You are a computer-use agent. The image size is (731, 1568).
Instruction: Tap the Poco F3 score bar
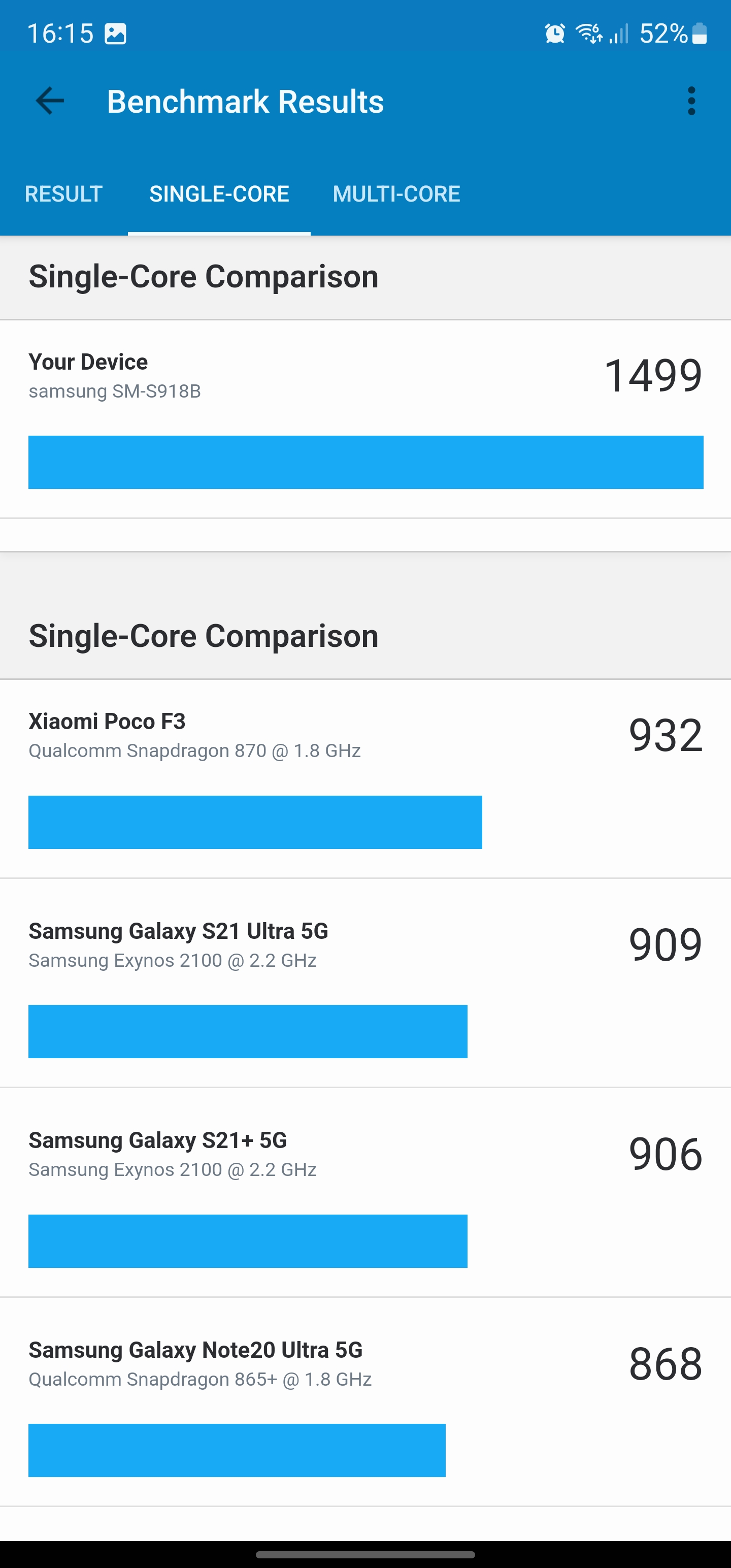click(x=255, y=822)
